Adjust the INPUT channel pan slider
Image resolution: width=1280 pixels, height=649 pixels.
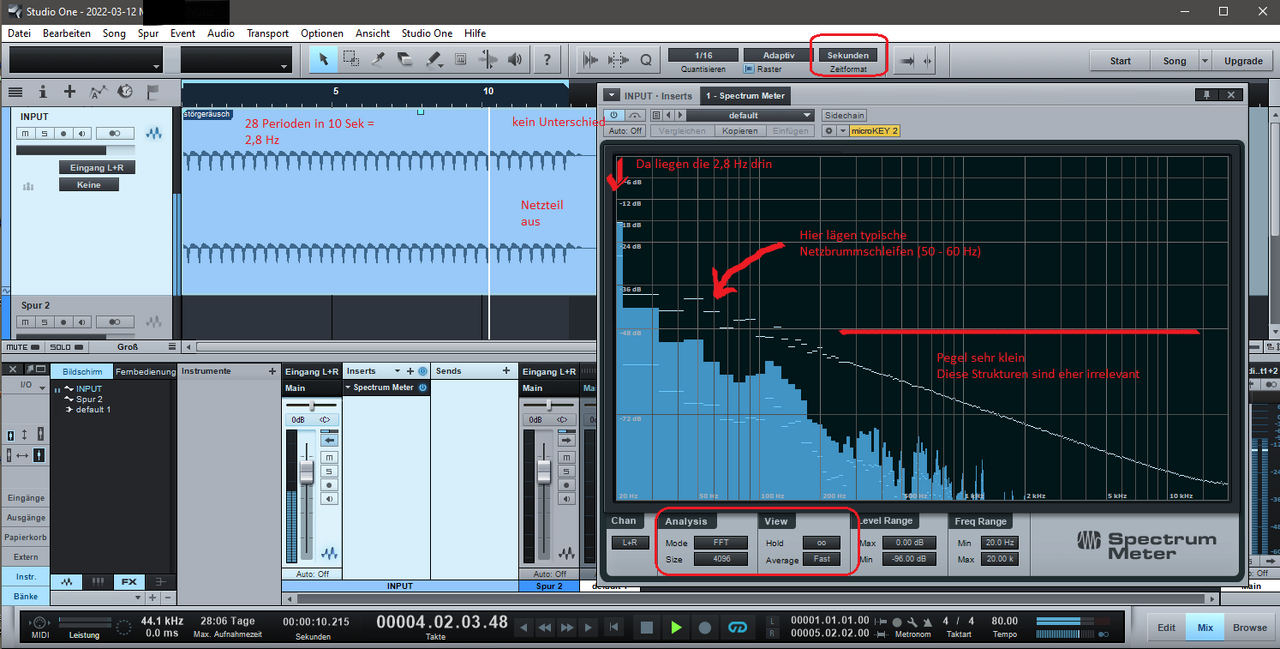click(x=313, y=406)
